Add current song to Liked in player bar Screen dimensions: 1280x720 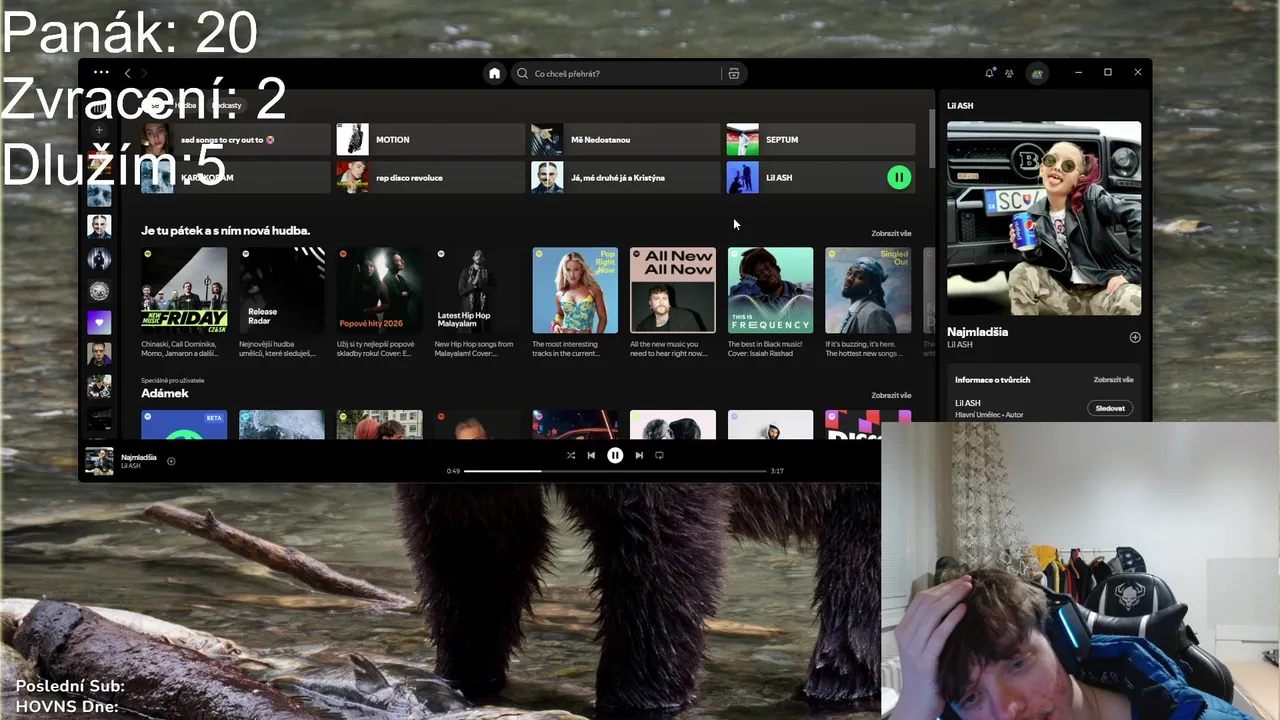(x=171, y=461)
